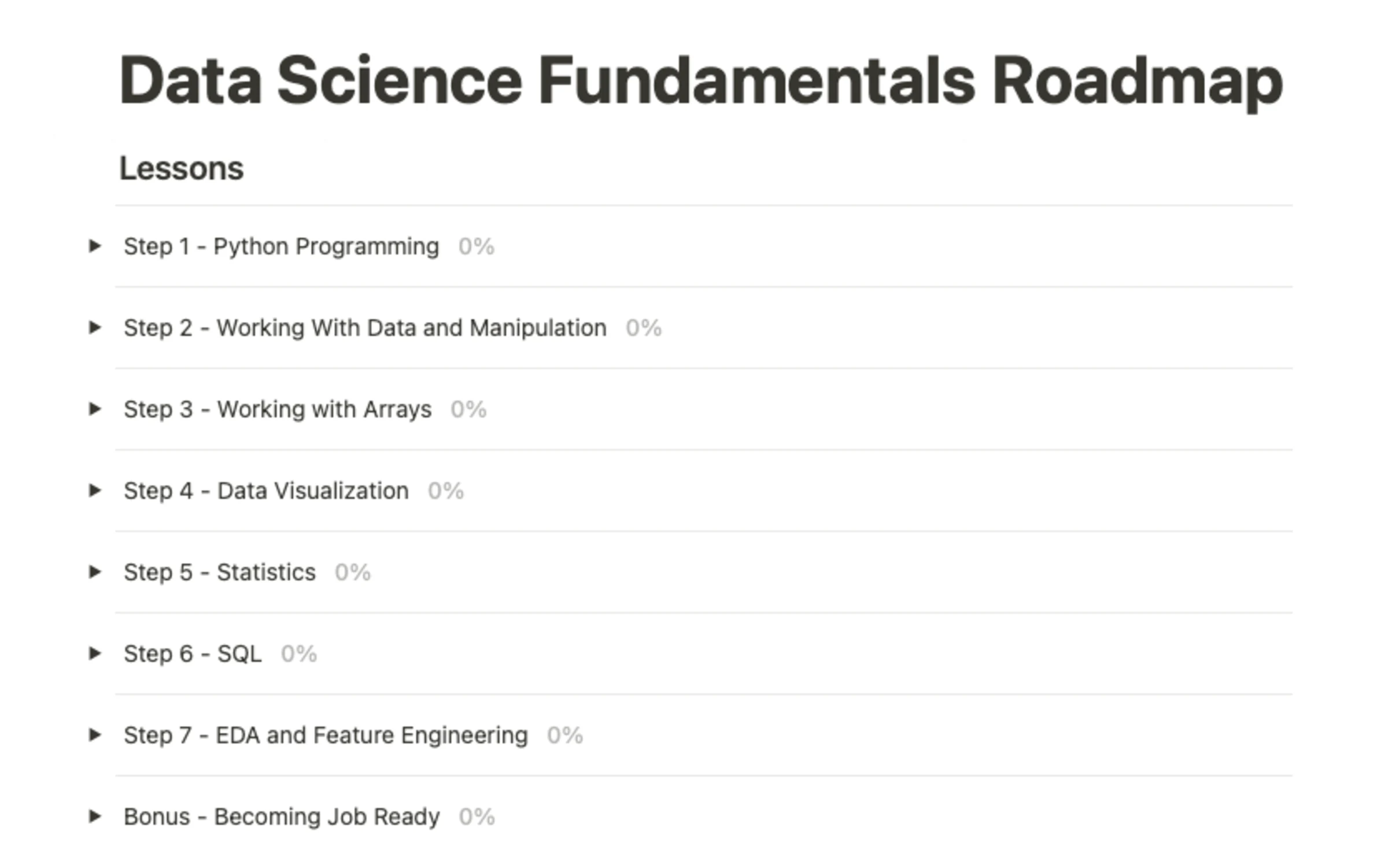Click the 0% next to Step 3
The height and width of the screenshot is (868, 1388).
click(468, 411)
